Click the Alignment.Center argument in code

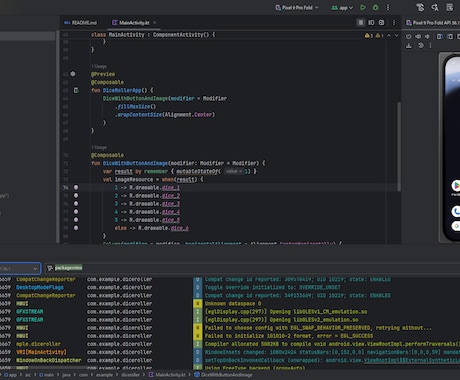click(x=188, y=115)
